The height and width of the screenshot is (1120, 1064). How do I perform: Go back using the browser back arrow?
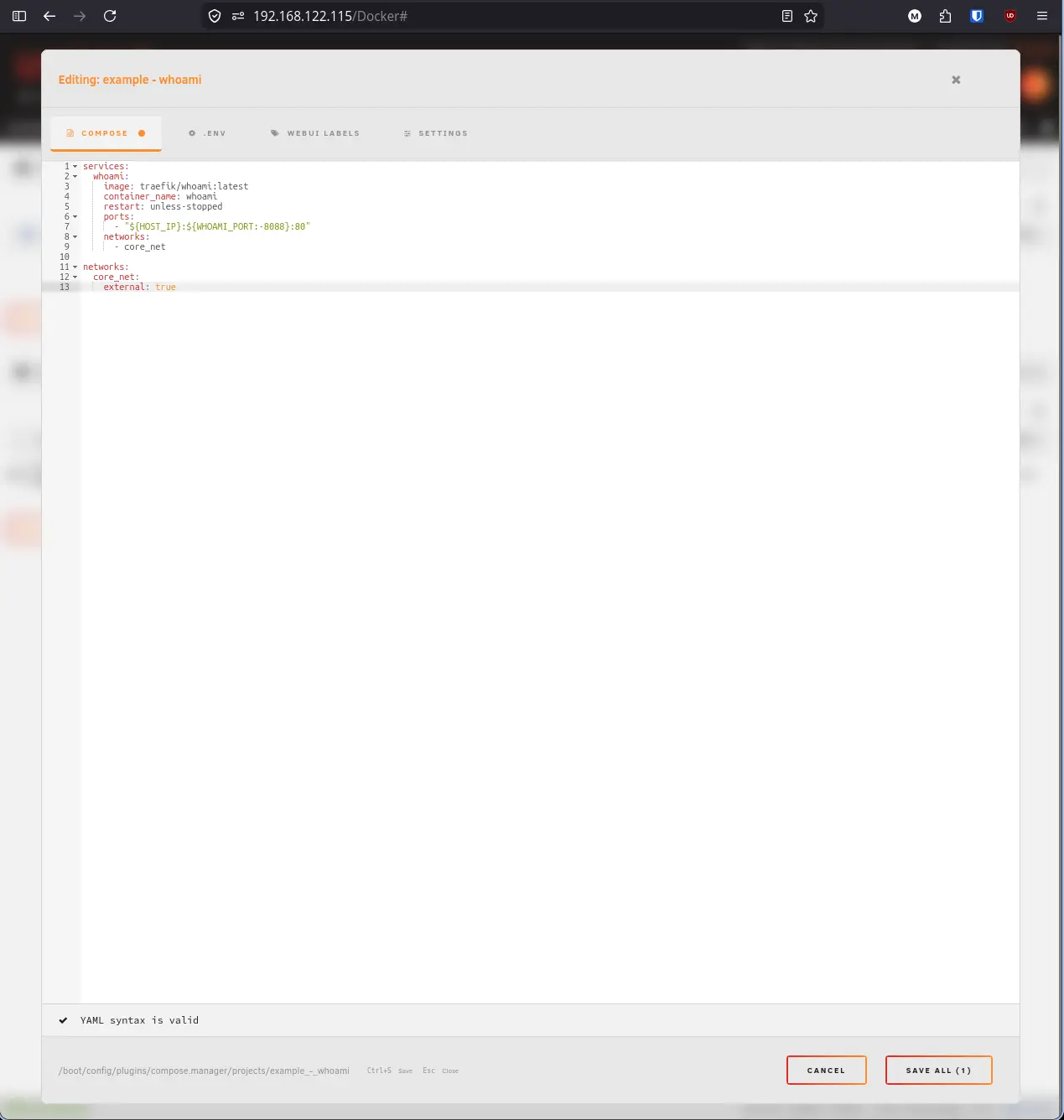(49, 16)
